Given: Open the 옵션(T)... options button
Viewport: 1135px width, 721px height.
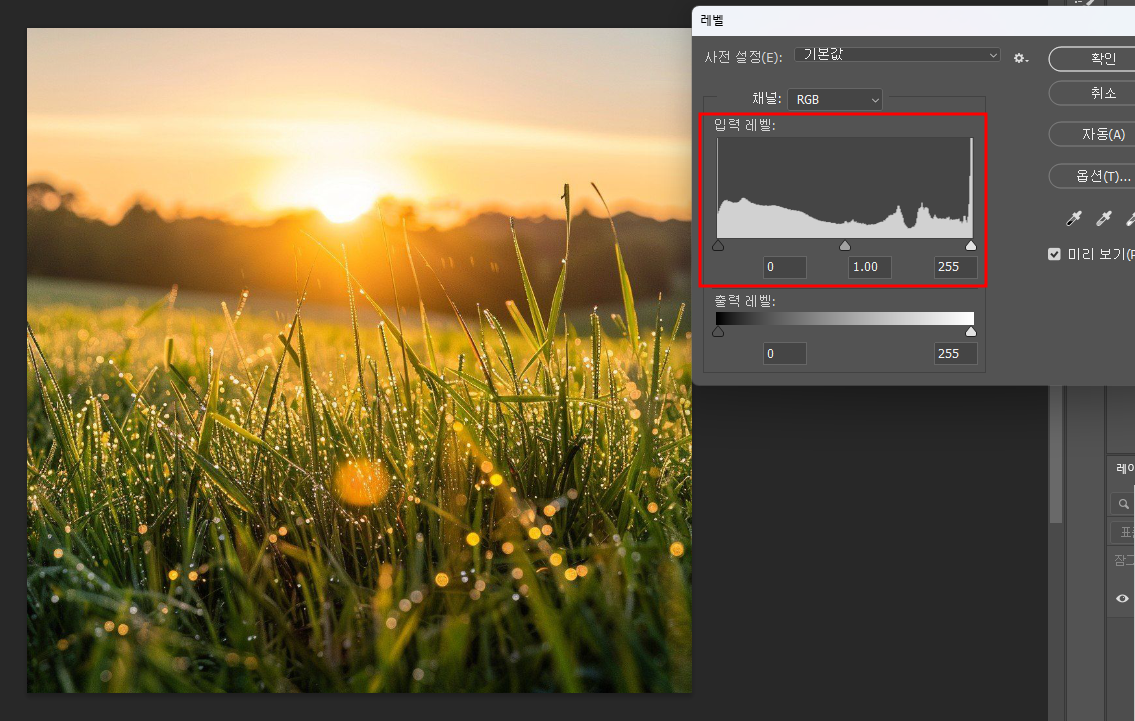Looking at the screenshot, I should (1092, 176).
